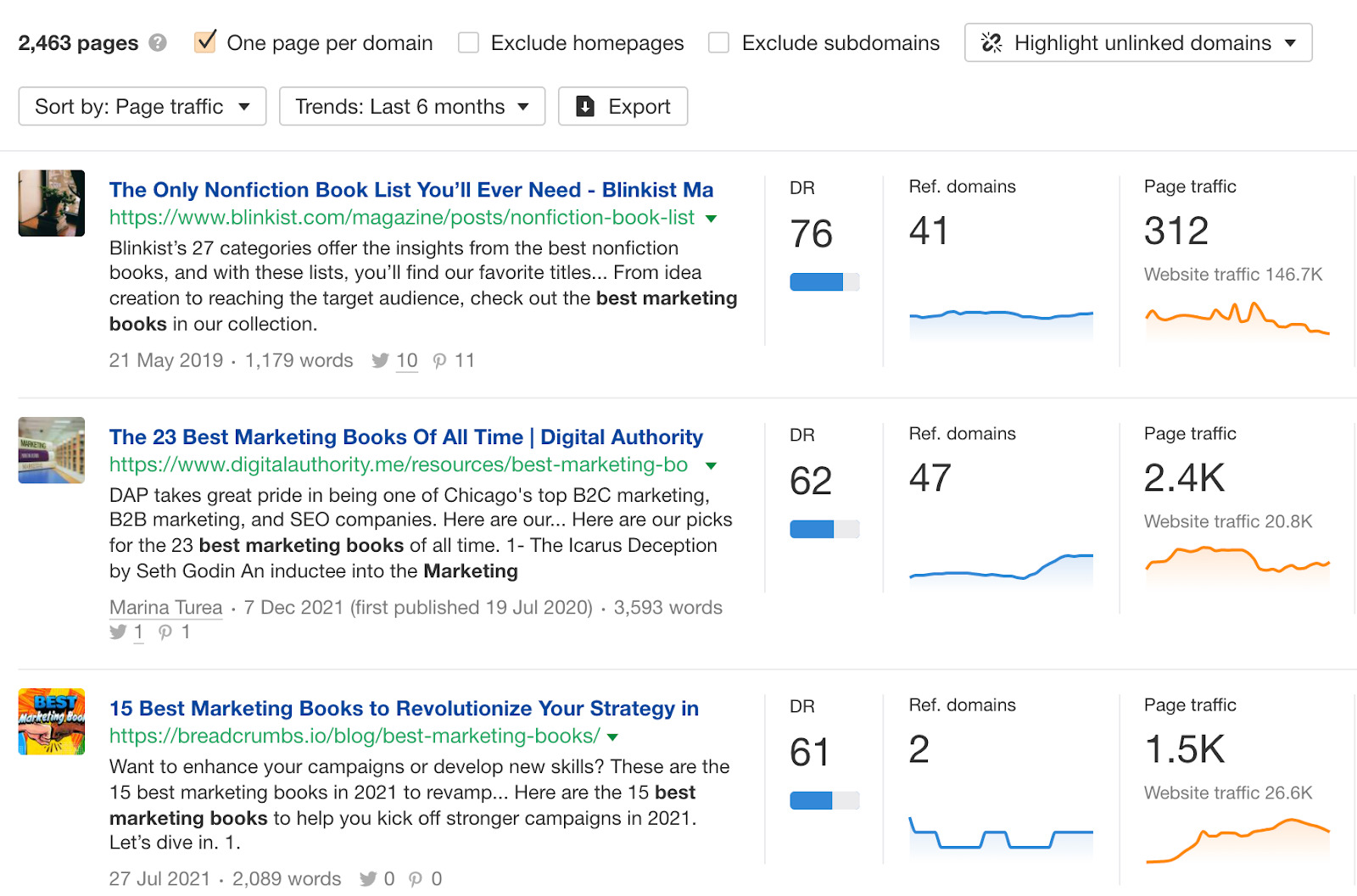1357x896 pixels.
Task: Open the Sort by: Page traffic dropdown
Action: [x=142, y=107]
